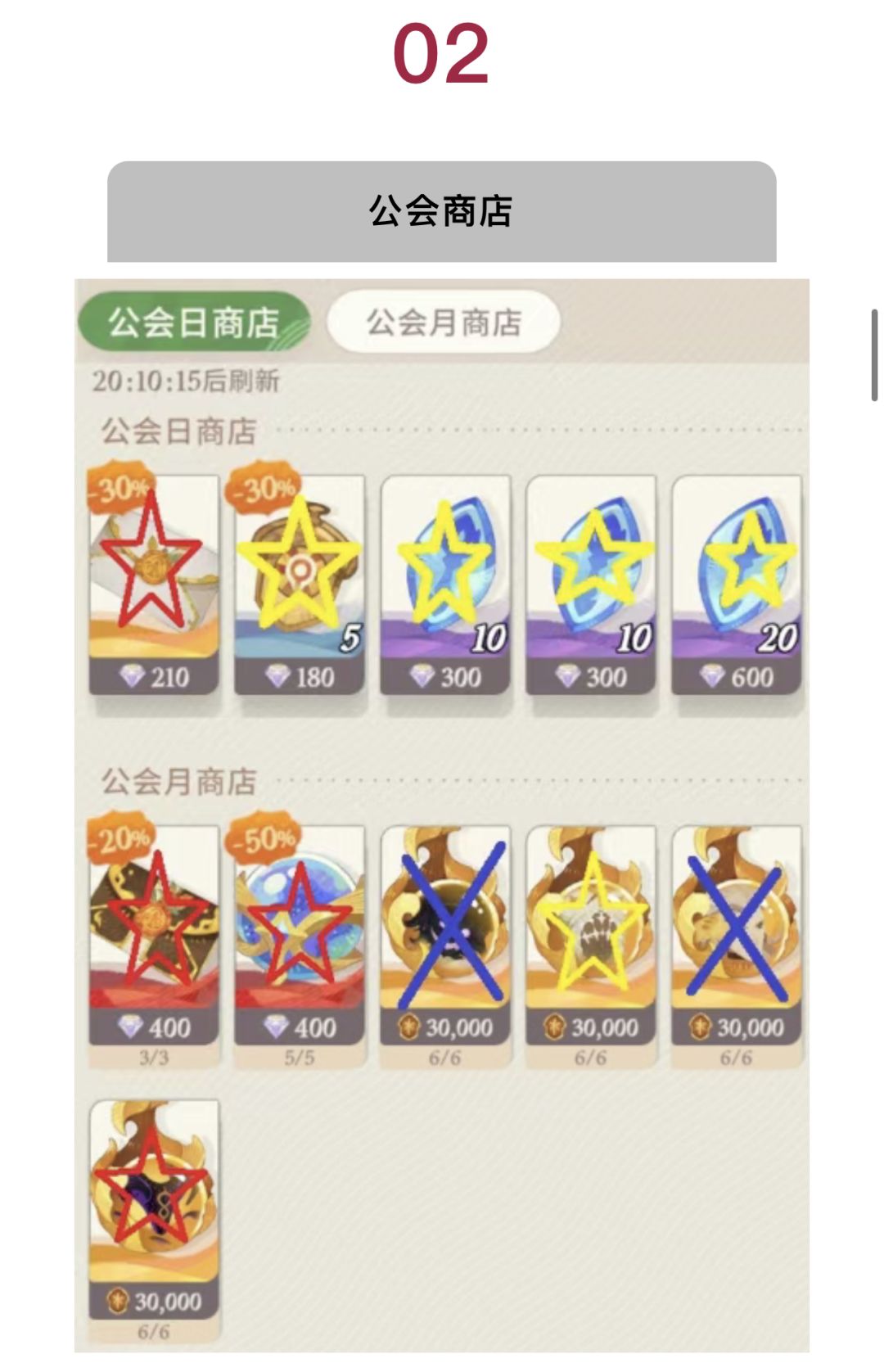Select the letter item costing 210 diamonds
This screenshot has height=1372, width=884.
coord(154,584)
